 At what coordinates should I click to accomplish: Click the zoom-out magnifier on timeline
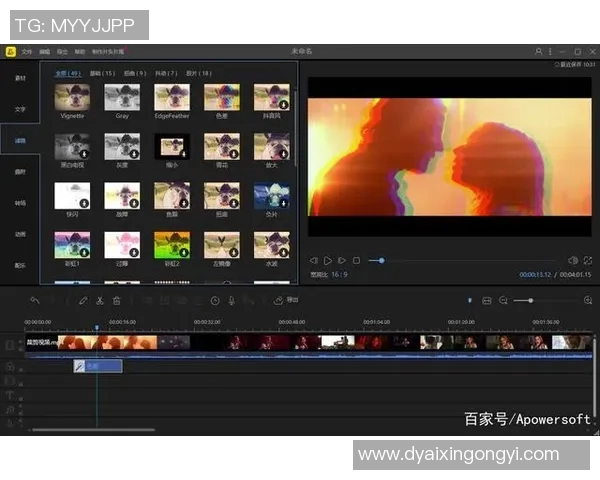[x=503, y=300]
